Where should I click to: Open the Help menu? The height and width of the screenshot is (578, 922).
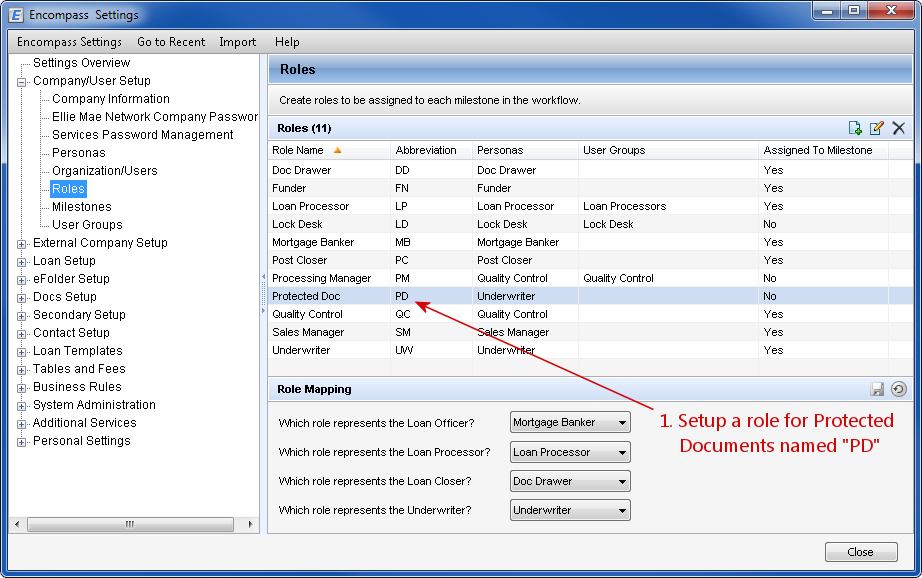click(x=287, y=42)
